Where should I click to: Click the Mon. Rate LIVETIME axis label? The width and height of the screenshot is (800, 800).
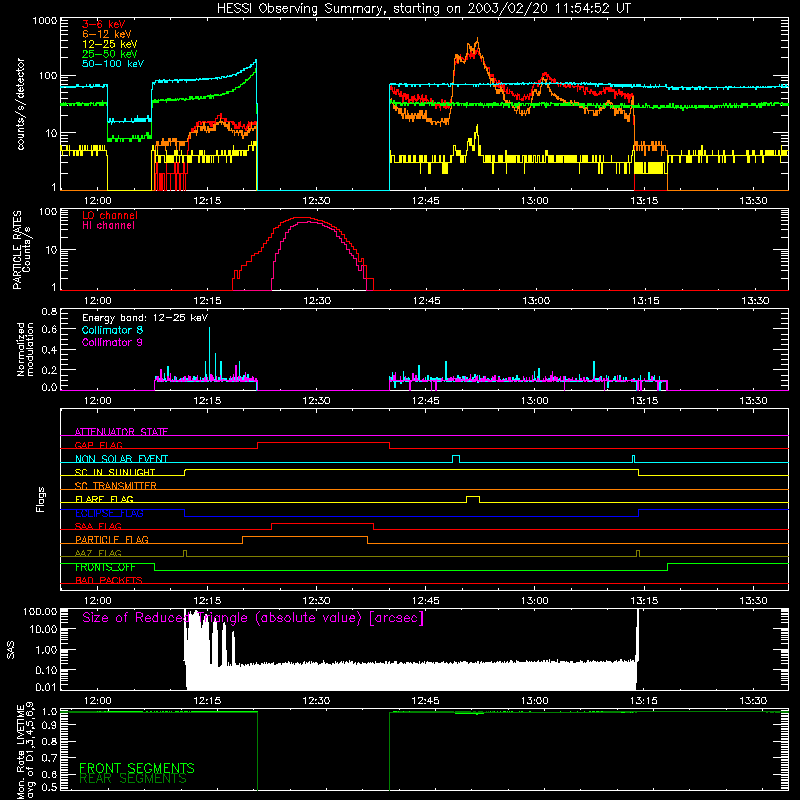[25, 751]
